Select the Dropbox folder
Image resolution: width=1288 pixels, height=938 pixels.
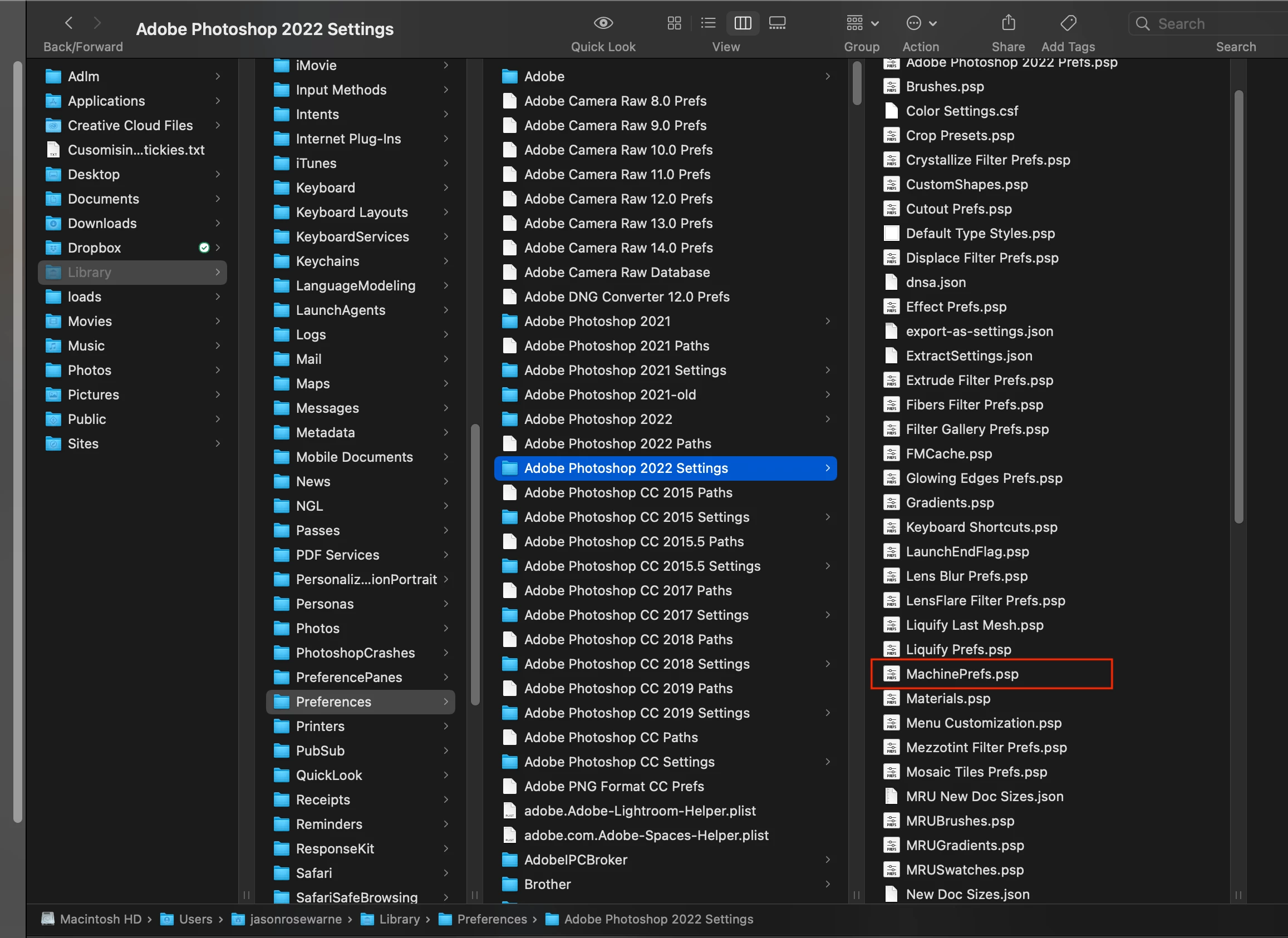[94, 248]
